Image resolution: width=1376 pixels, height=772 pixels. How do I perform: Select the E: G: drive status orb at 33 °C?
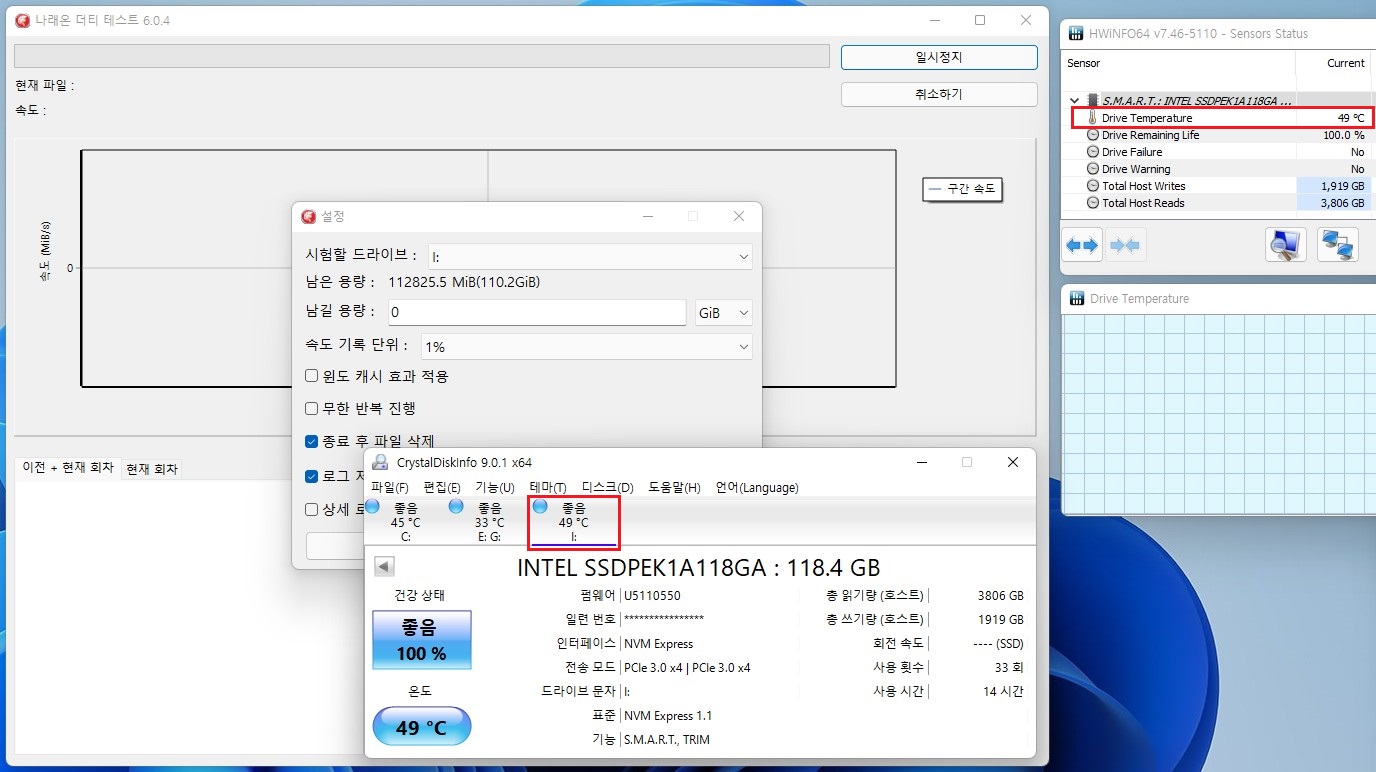[x=456, y=507]
